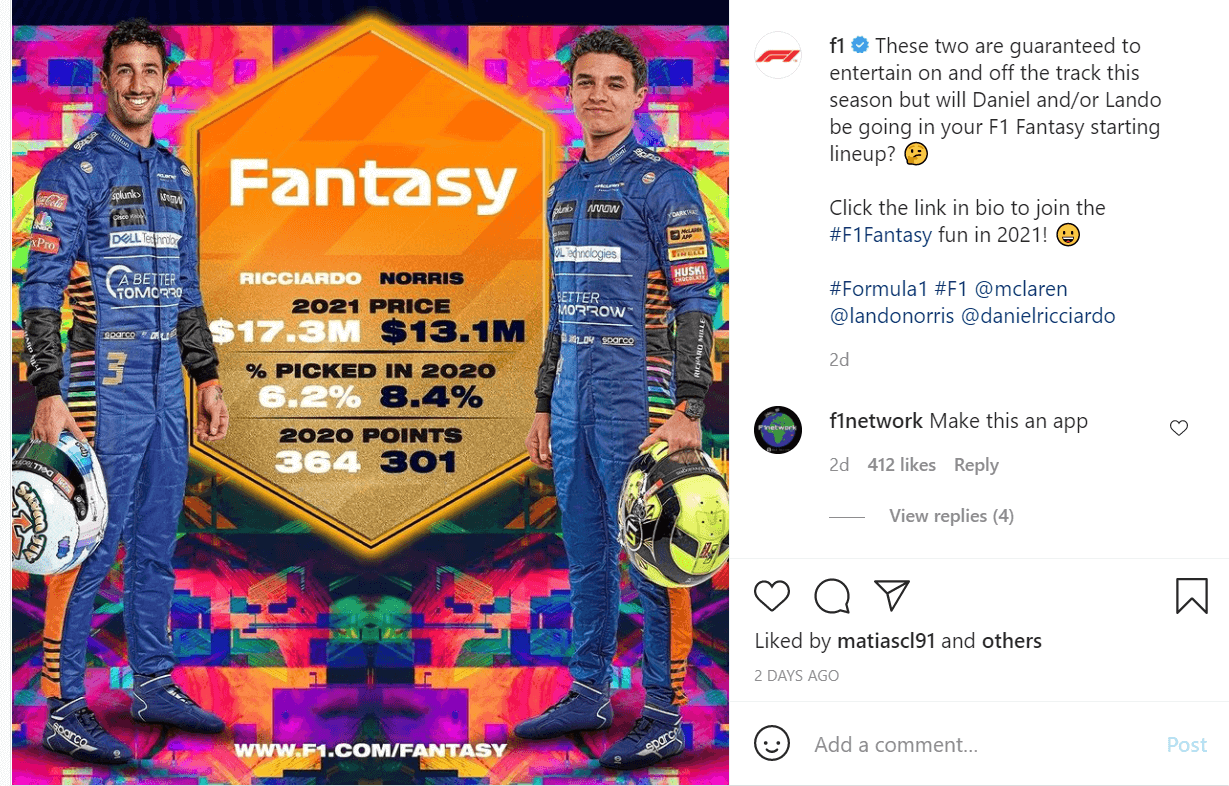Save post with bookmark icon
The height and width of the screenshot is (786, 1229).
click(x=1192, y=596)
